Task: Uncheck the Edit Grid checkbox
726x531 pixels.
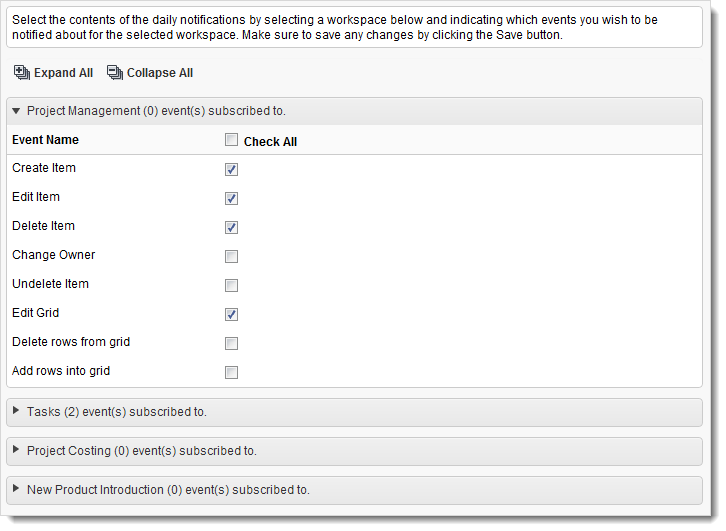Action: point(232,314)
